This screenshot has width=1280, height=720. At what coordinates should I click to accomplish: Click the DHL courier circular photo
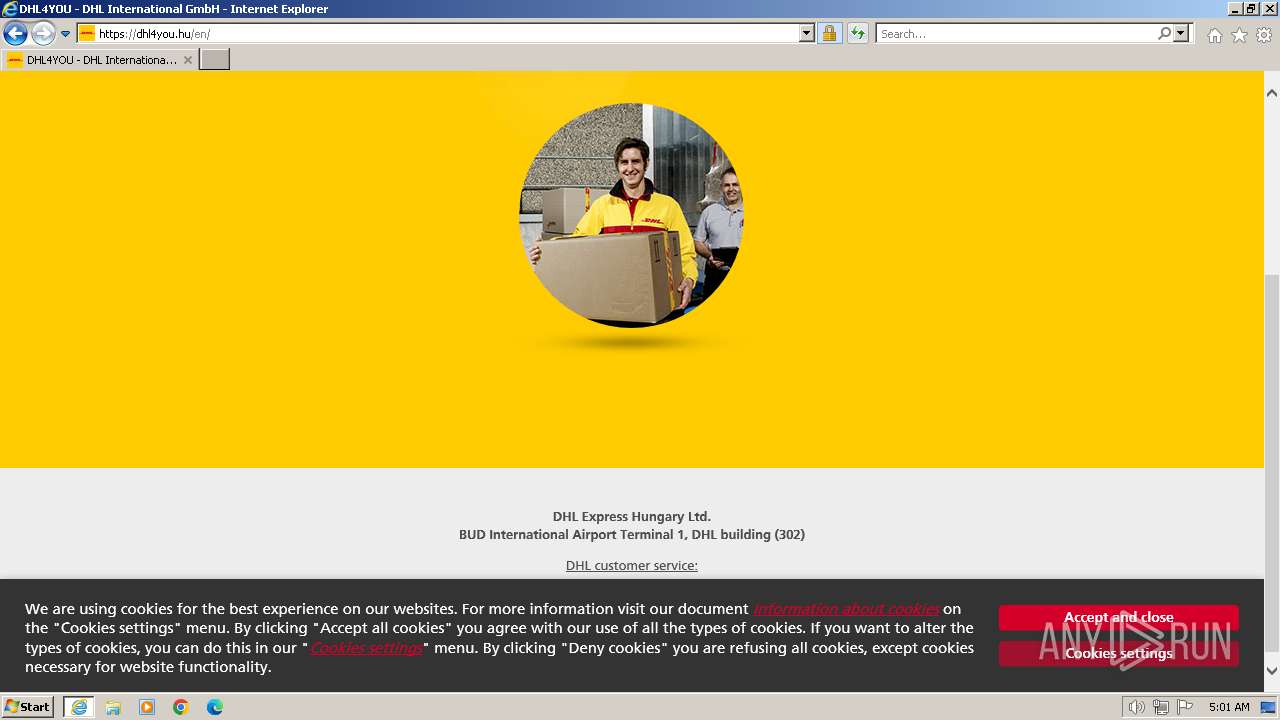coord(631,215)
